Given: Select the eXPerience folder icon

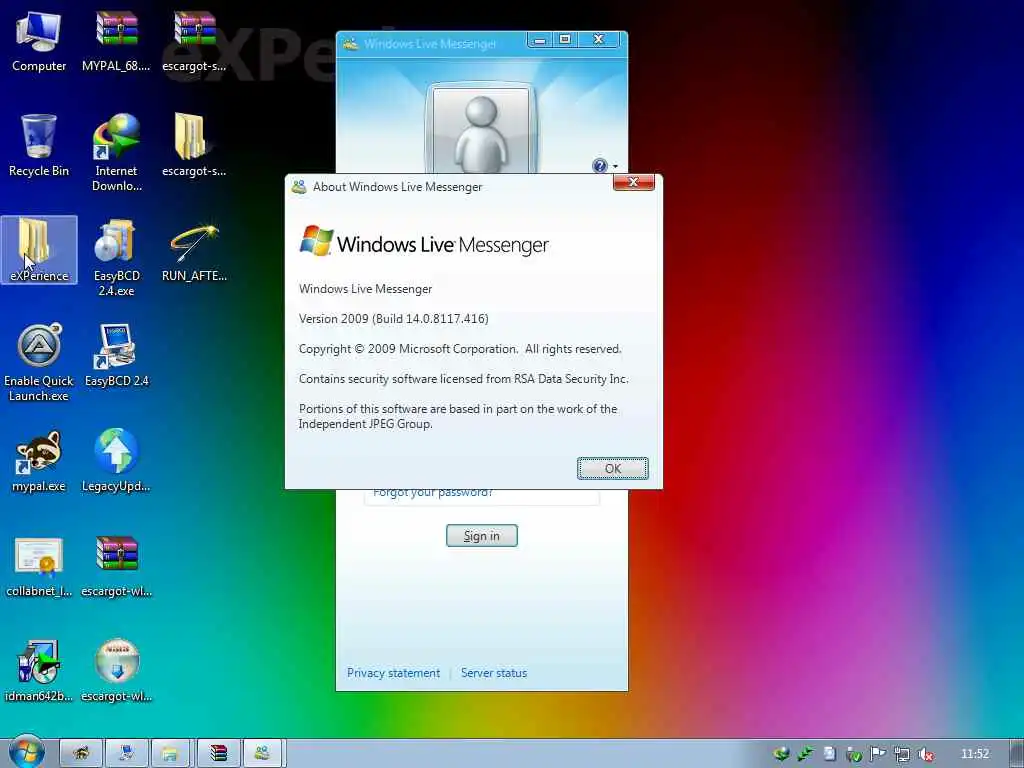Looking at the screenshot, I should [x=39, y=250].
